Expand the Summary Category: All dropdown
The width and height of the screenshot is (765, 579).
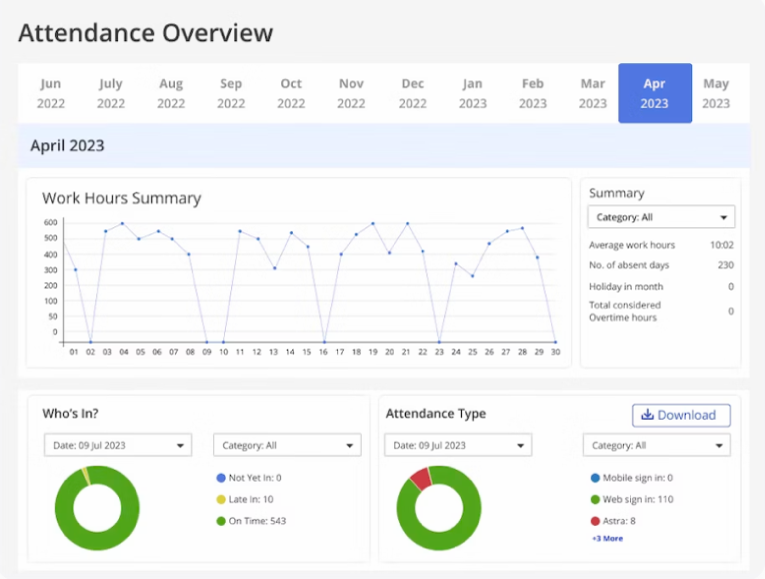(660, 217)
